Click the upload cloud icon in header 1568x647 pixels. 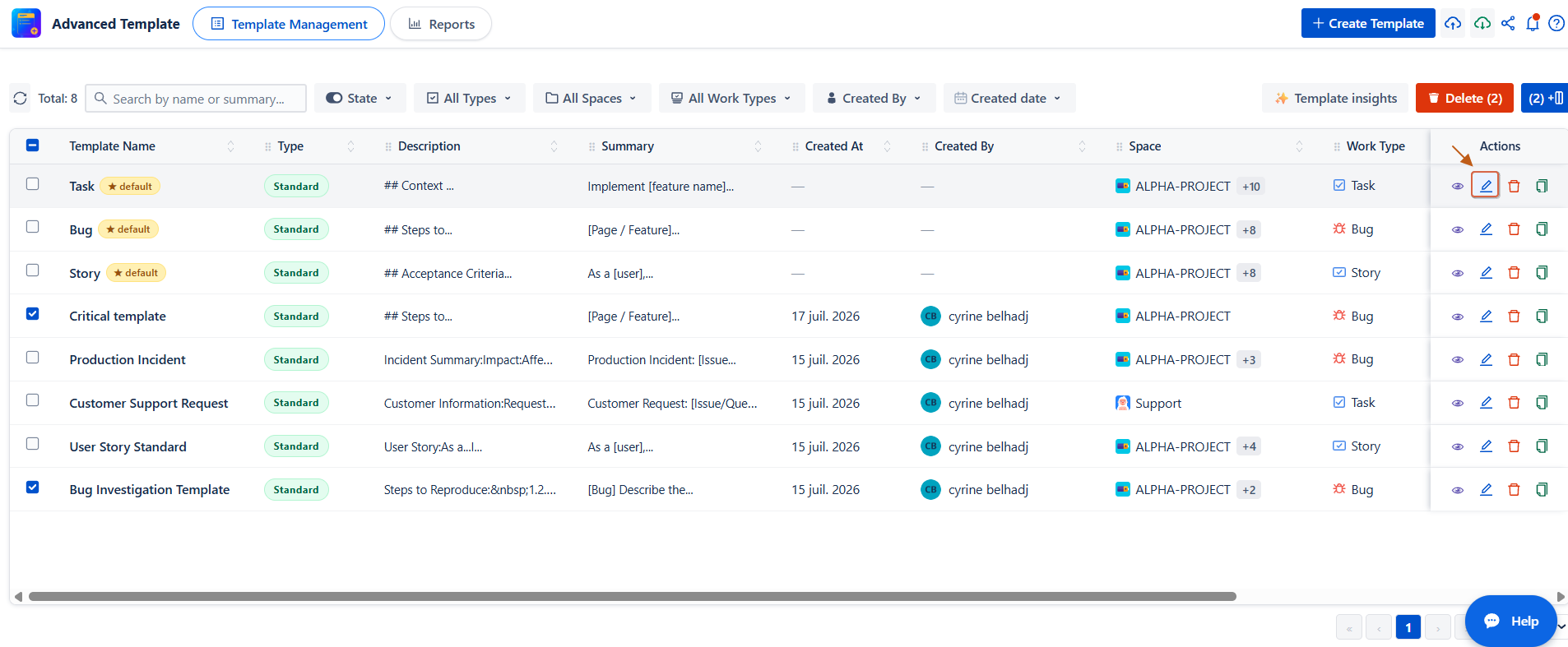click(1453, 23)
